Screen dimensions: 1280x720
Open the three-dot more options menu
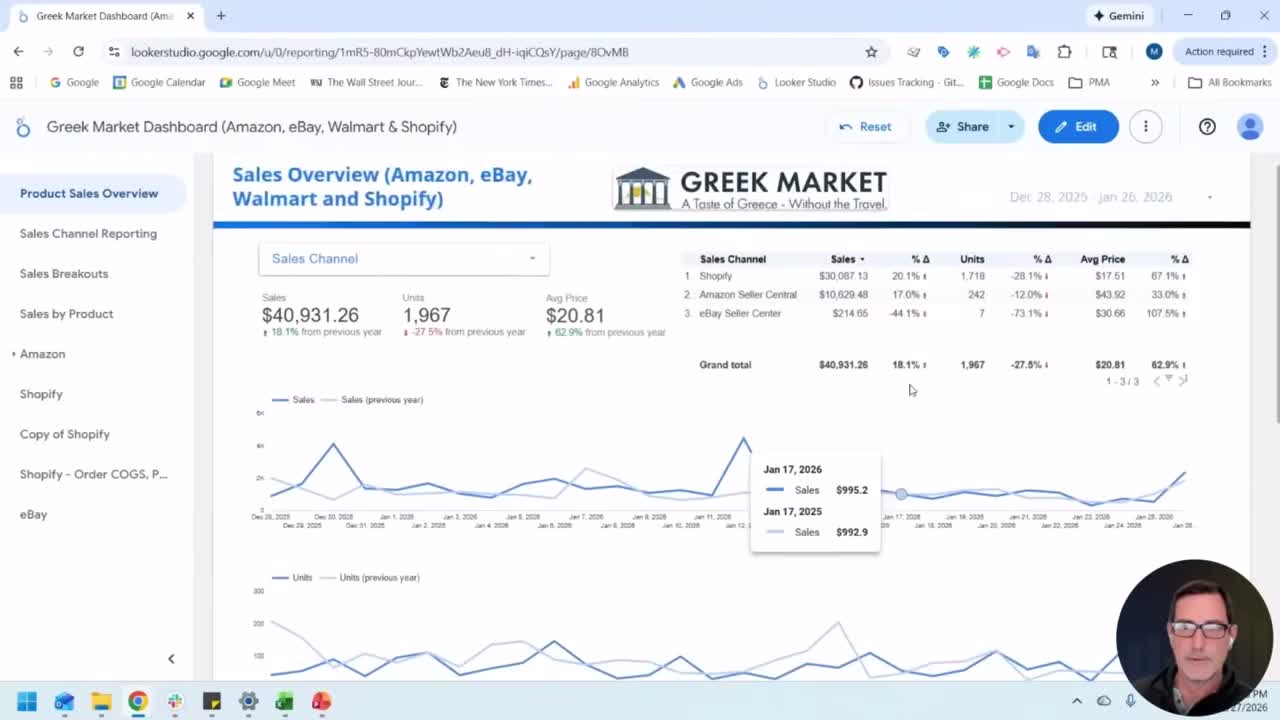pyautogui.click(x=1145, y=127)
